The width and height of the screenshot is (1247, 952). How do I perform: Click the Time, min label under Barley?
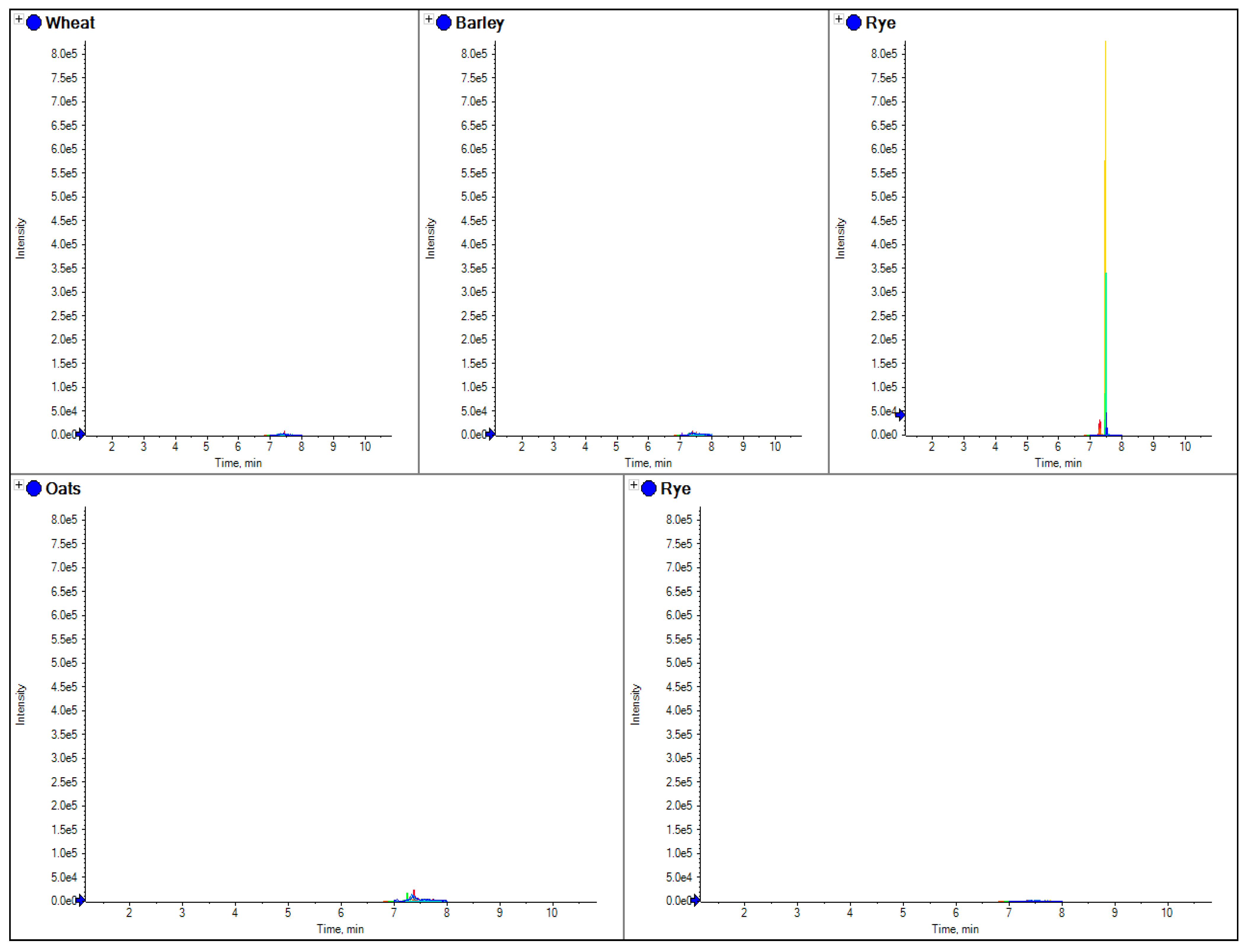[x=648, y=463]
